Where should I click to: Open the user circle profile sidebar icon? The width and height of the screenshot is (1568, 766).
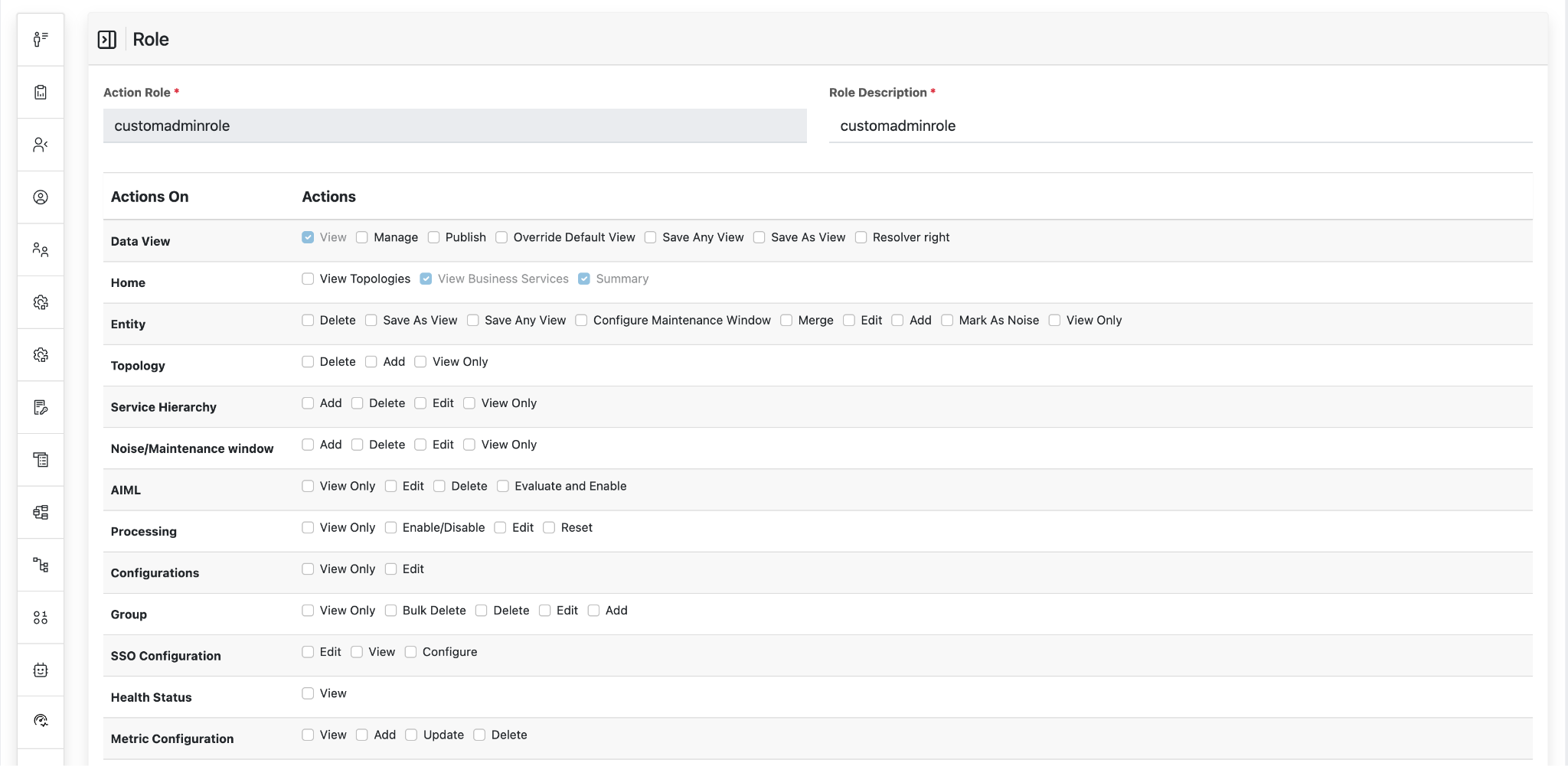coord(41,197)
